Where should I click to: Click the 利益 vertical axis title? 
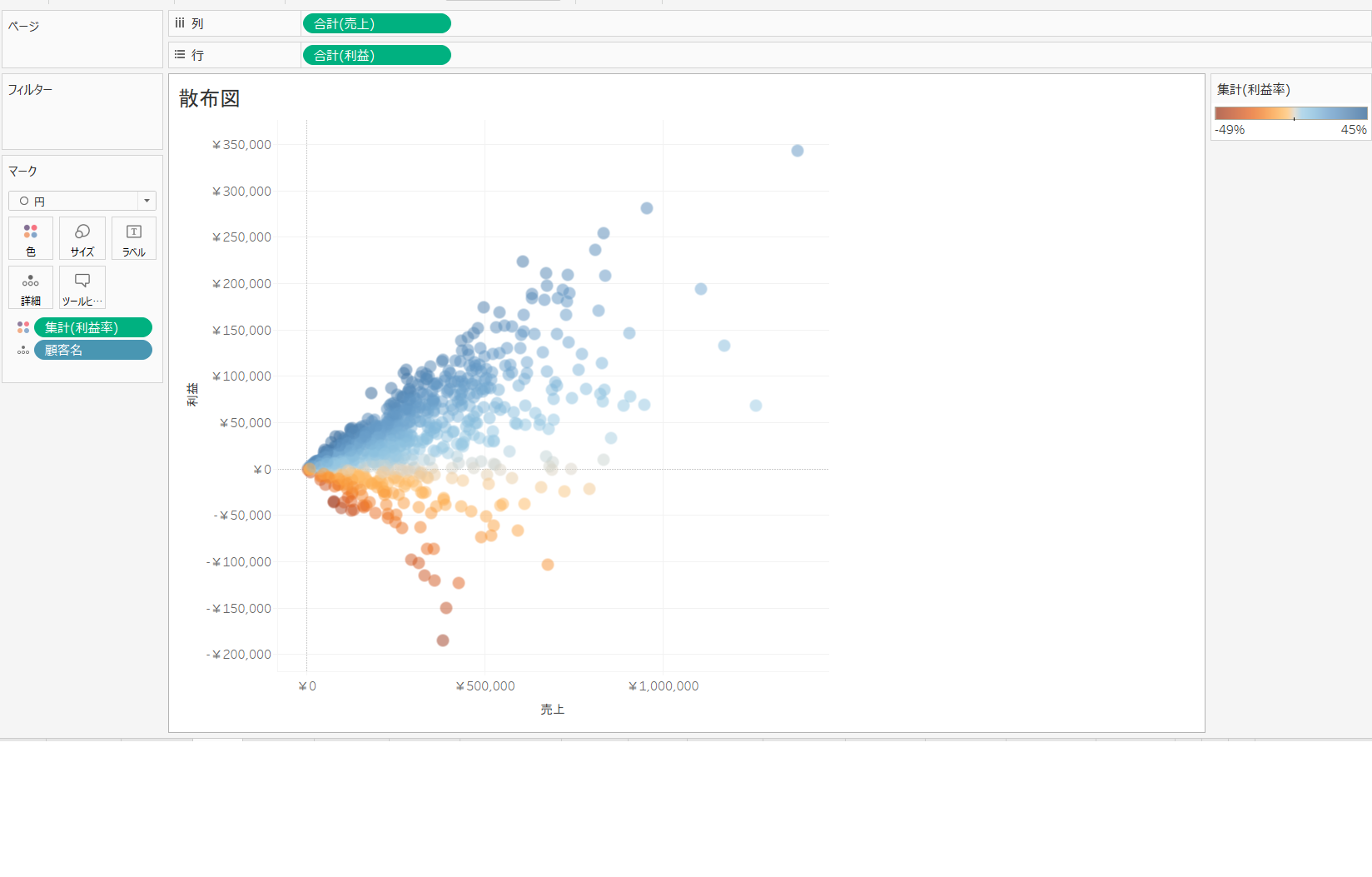pyautogui.click(x=192, y=395)
